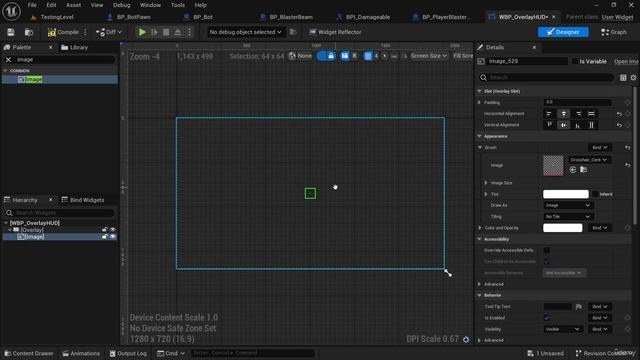Use selected asset arrow icon for Image
Image resolution: width=640 pixels, height=360 pixels.
(x=573, y=169)
